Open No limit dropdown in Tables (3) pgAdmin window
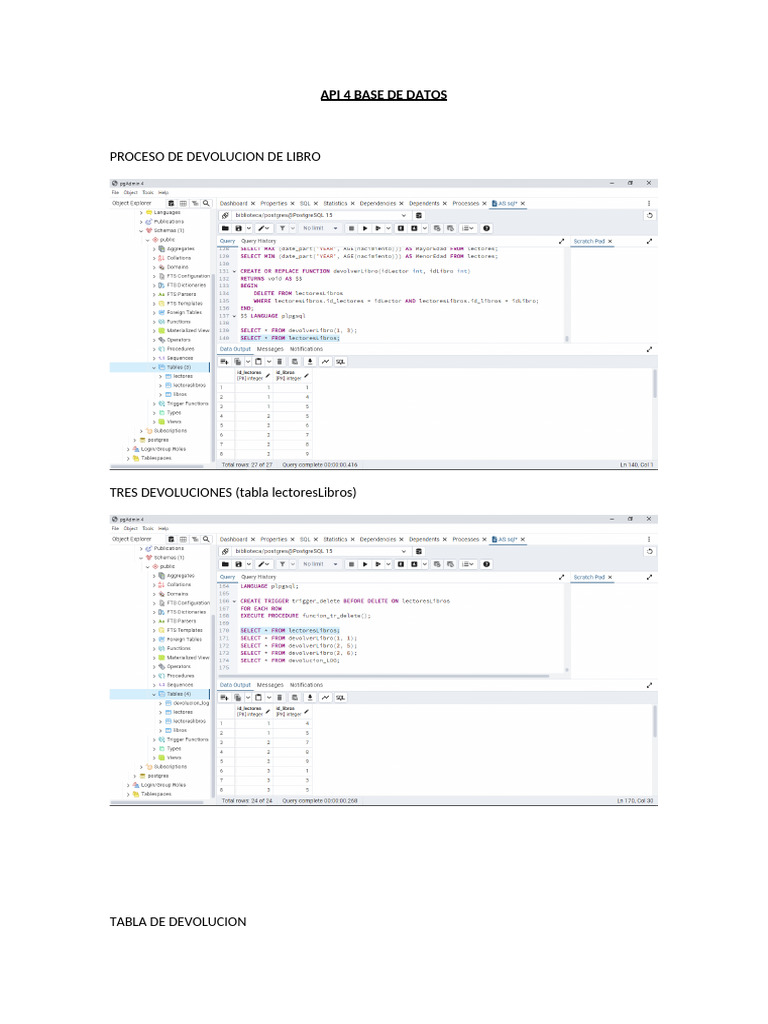 (x=320, y=229)
